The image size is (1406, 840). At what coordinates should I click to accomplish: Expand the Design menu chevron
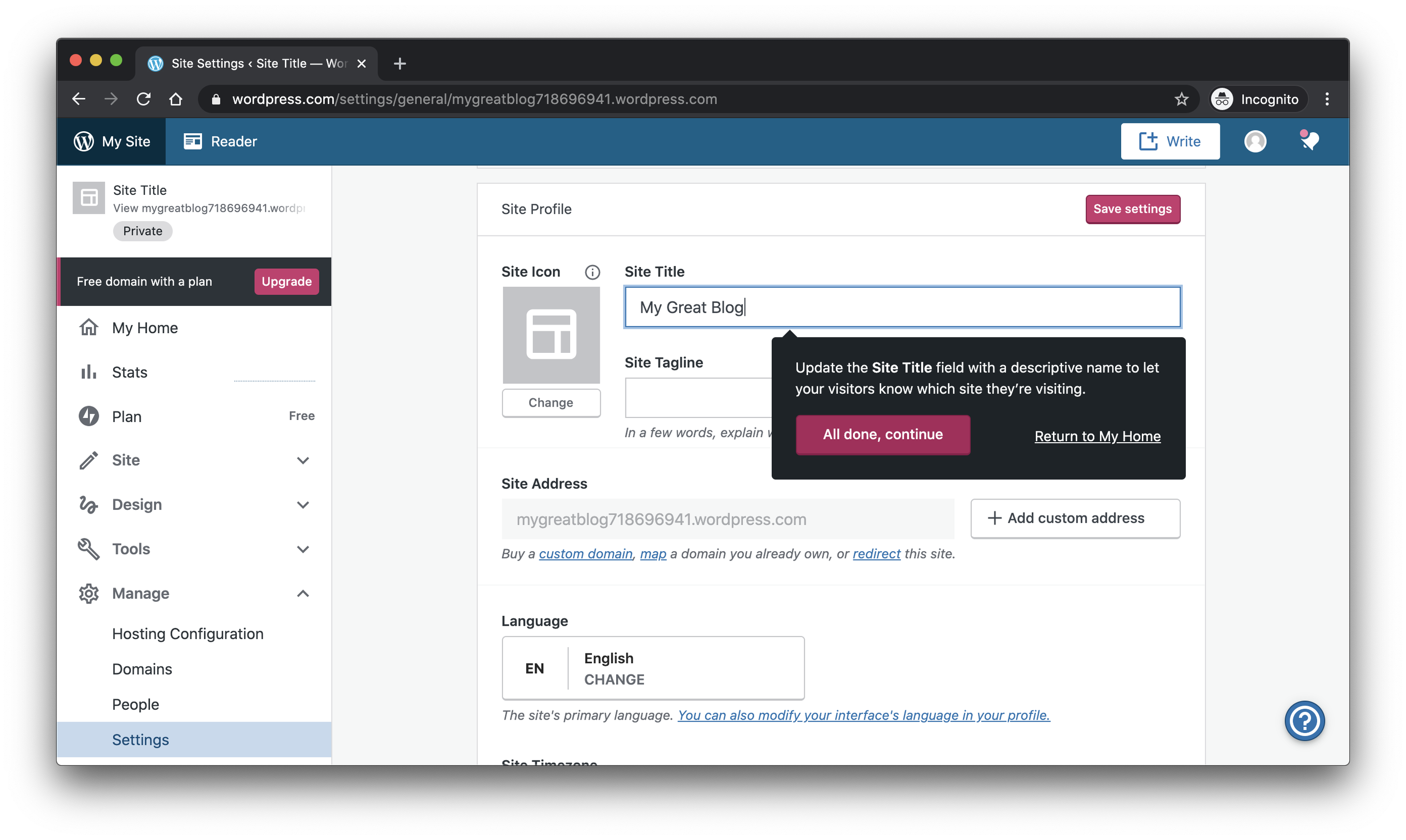[x=303, y=504]
